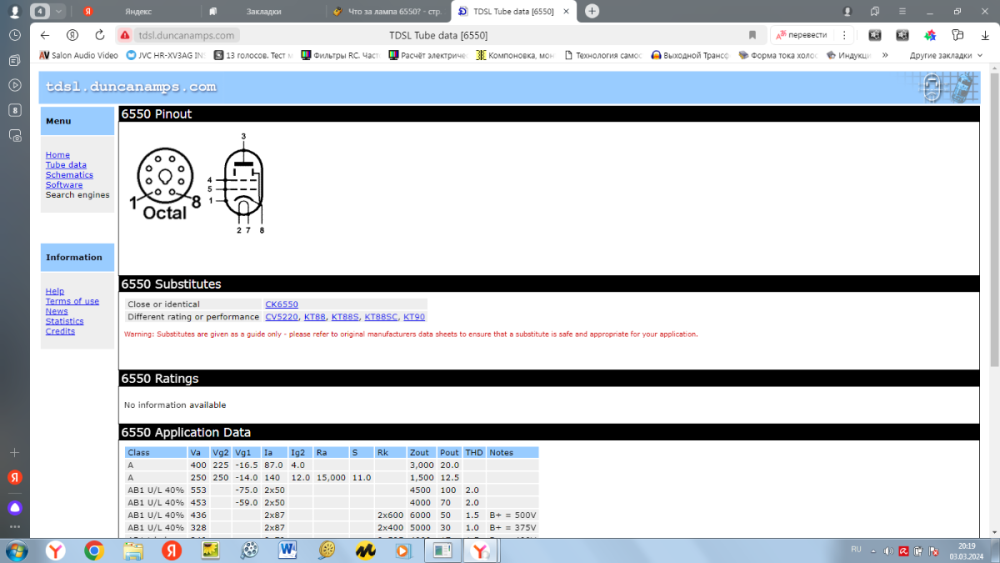
Task: Switch to the Яндекс tab
Action: pyautogui.click(x=137, y=11)
